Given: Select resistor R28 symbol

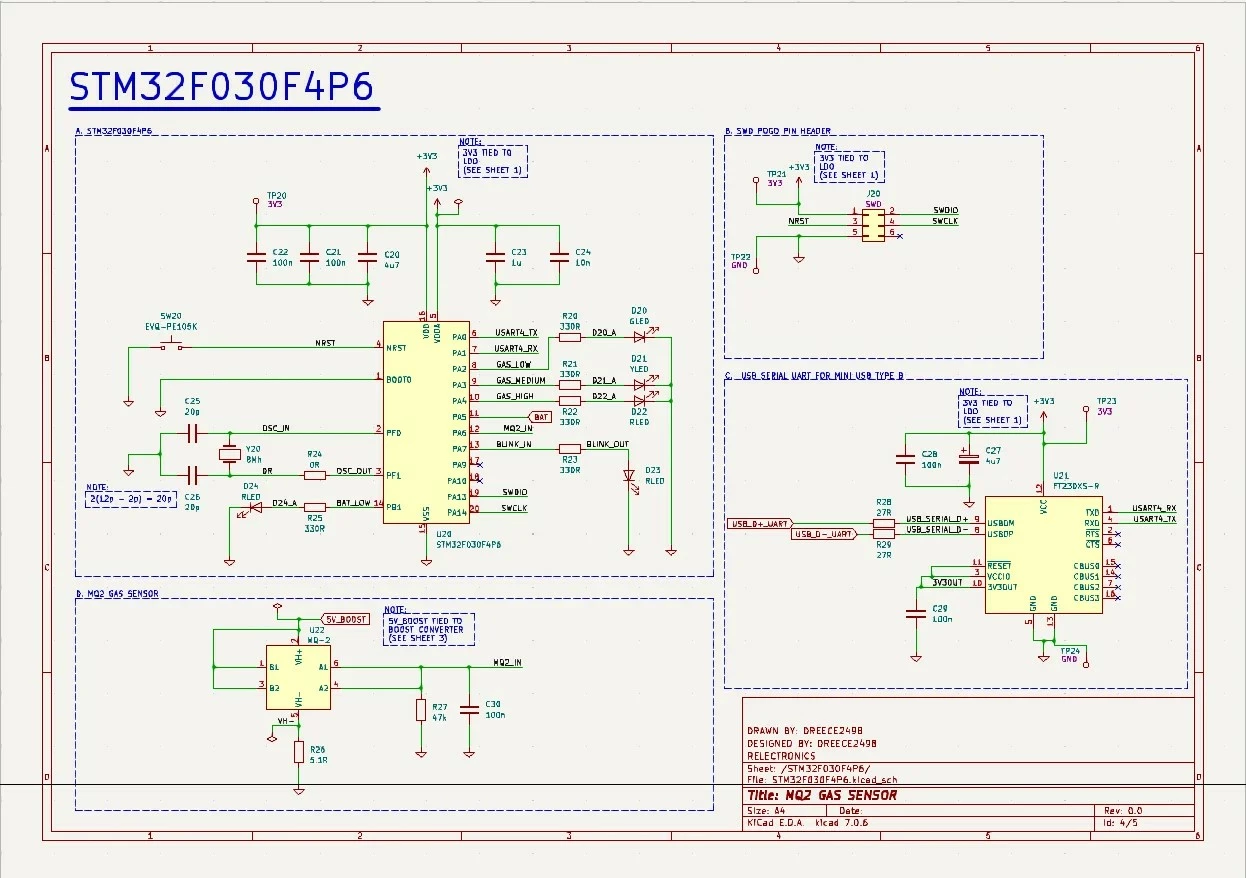Looking at the screenshot, I should [x=884, y=523].
